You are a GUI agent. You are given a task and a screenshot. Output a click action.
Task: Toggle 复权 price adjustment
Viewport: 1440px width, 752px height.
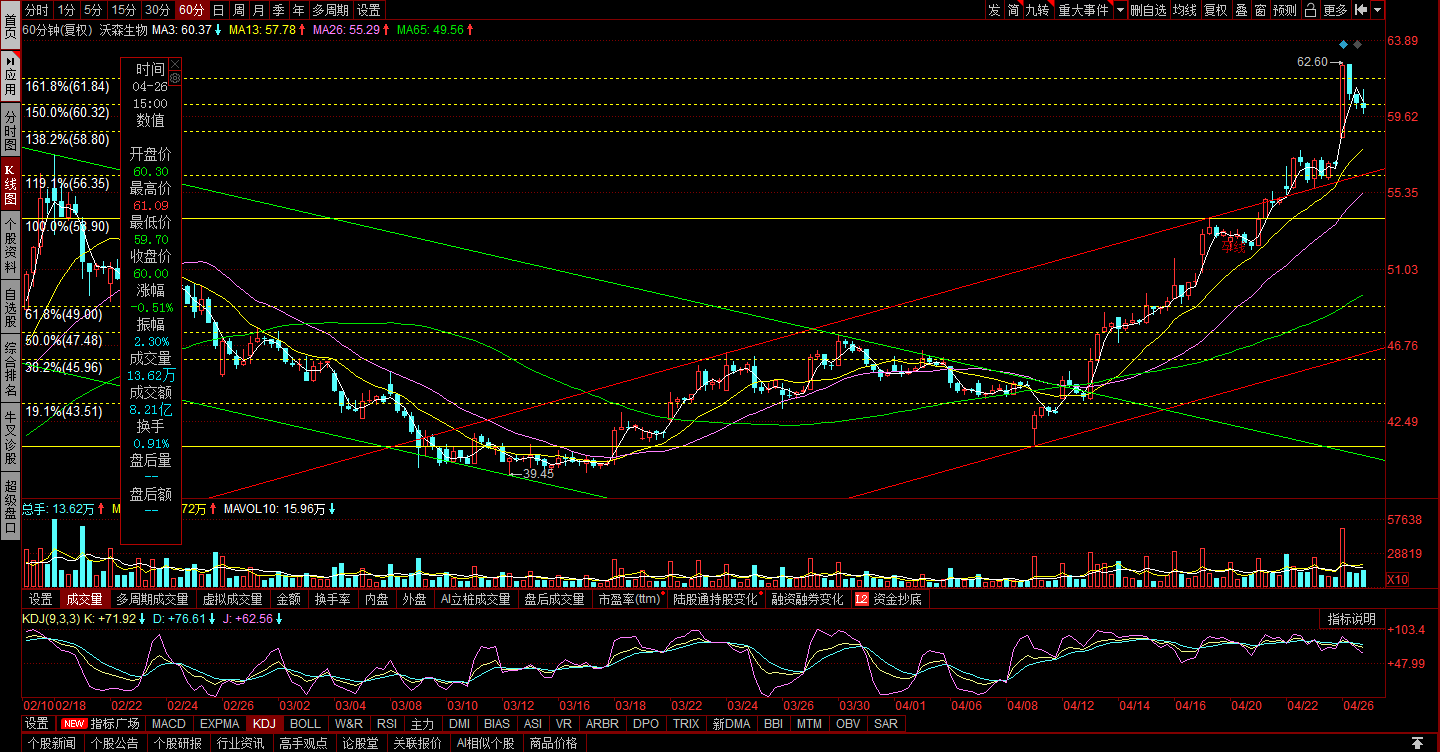[x=1215, y=10]
